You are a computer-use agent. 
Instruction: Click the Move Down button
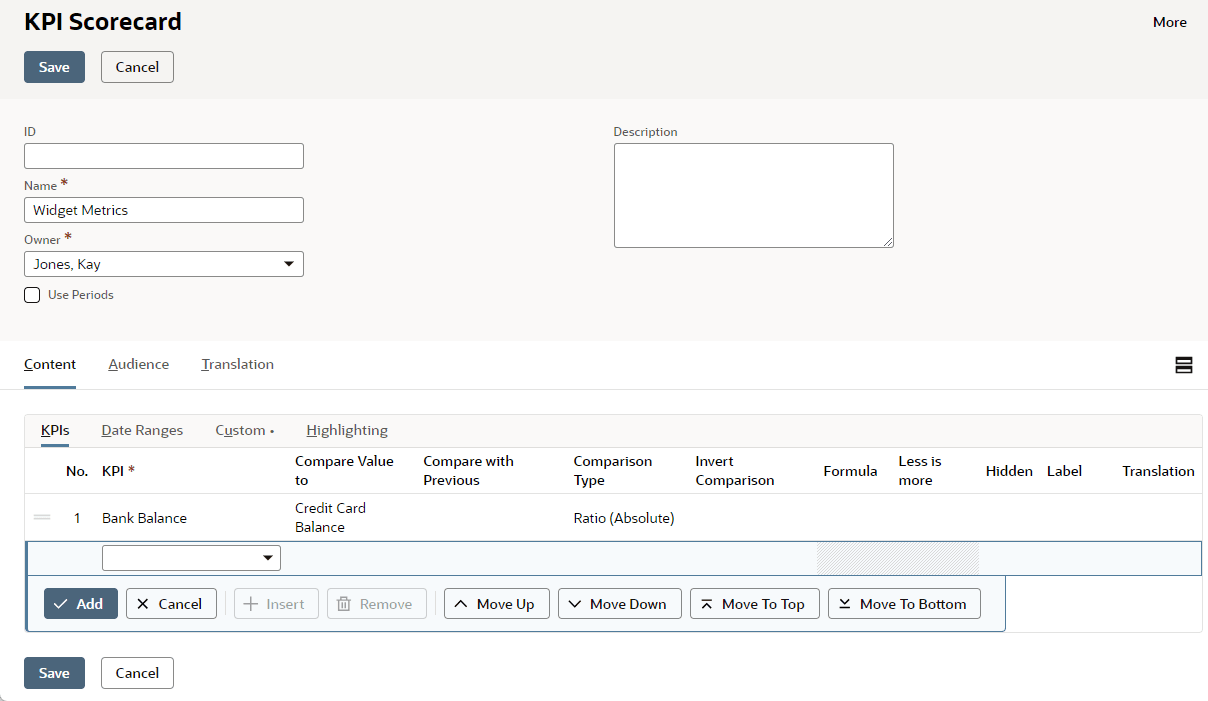click(x=620, y=604)
